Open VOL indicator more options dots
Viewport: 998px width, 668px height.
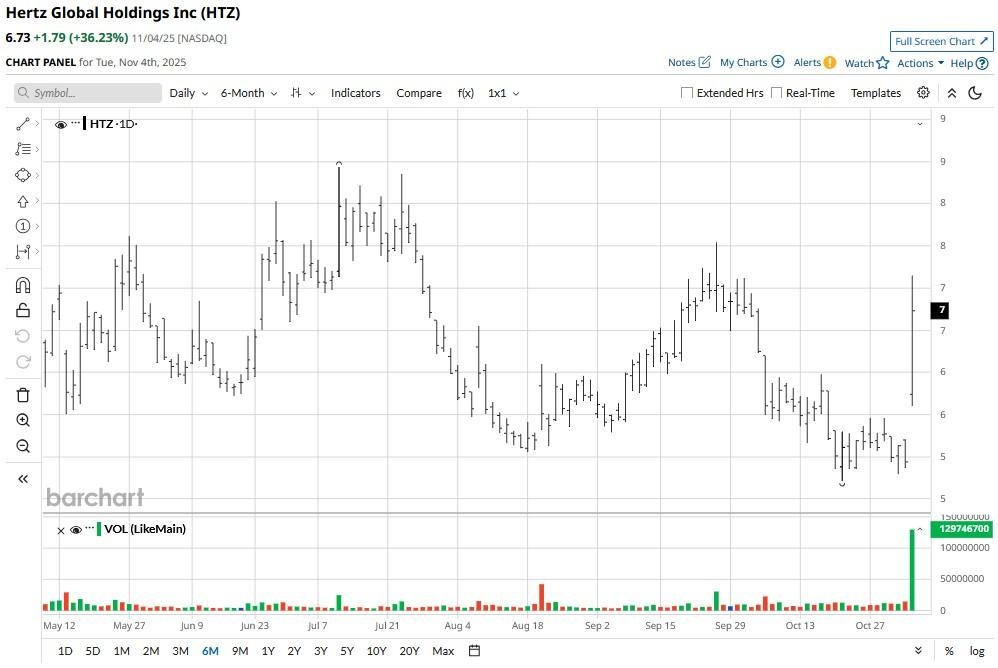(x=90, y=527)
